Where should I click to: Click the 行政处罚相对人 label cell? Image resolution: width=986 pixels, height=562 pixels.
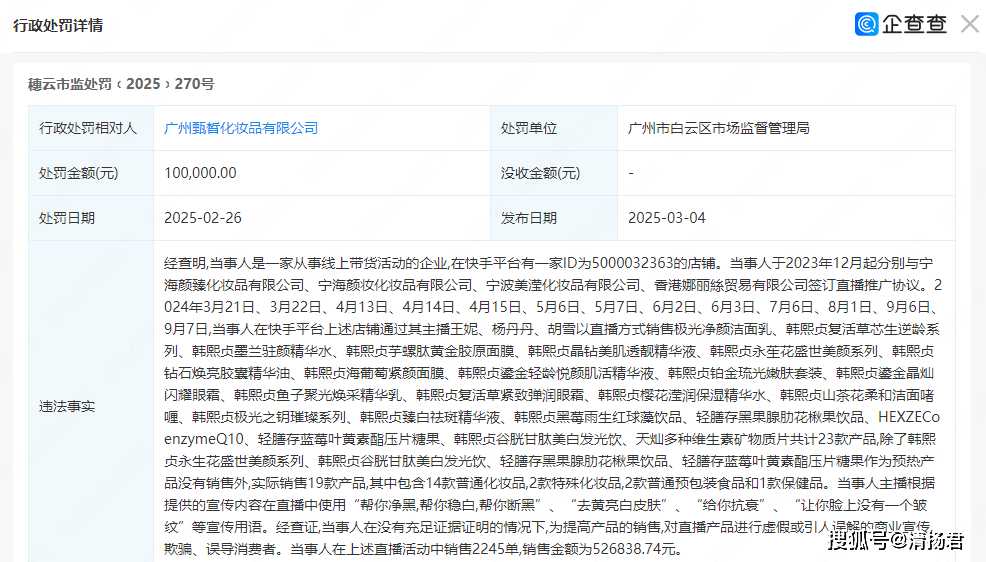(91, 128)
